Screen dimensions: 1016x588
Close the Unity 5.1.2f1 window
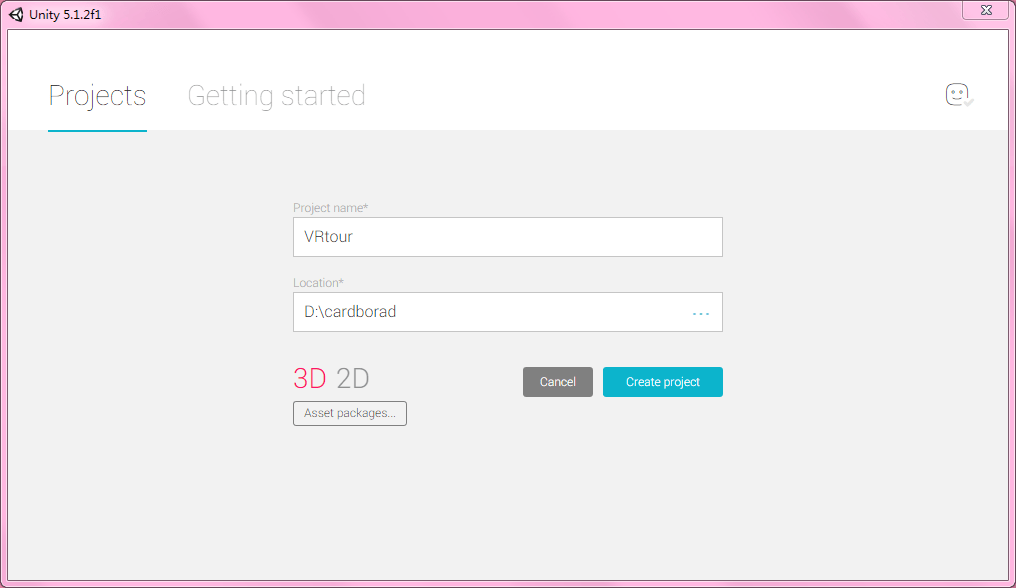coord(986,10)
